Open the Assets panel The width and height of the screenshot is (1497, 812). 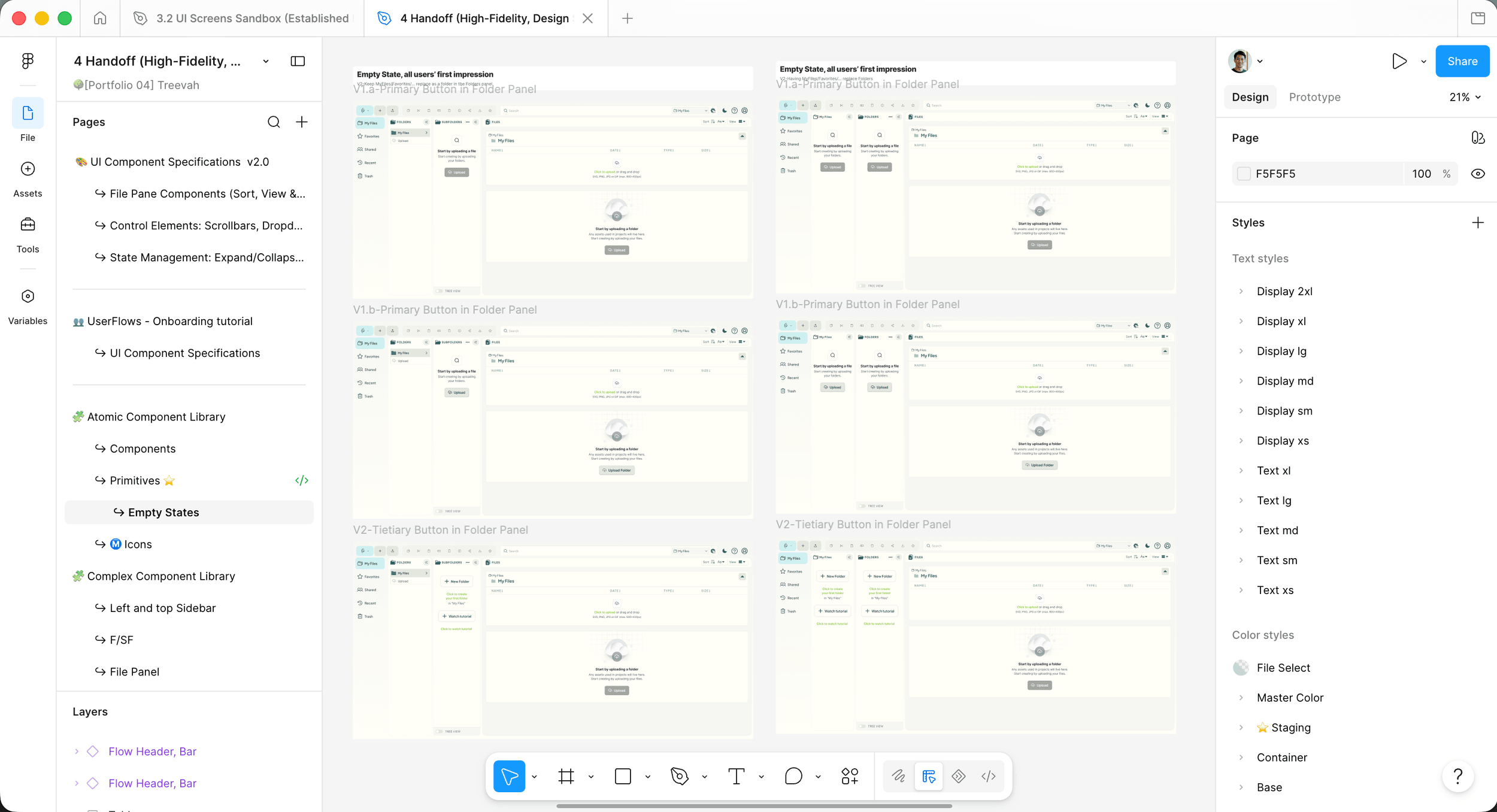point(28,180)
